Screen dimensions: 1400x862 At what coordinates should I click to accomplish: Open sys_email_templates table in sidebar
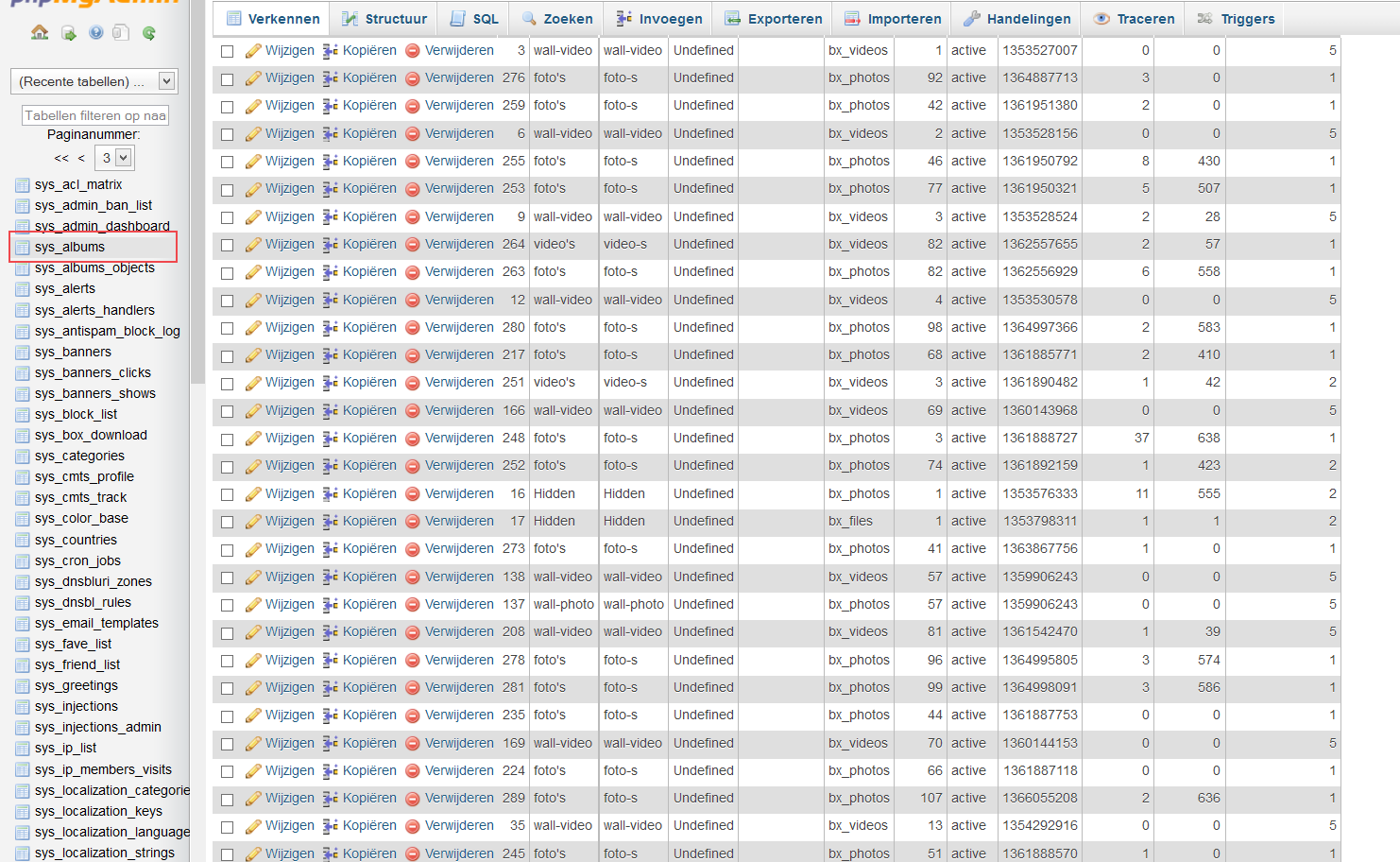tap(96, 623)
